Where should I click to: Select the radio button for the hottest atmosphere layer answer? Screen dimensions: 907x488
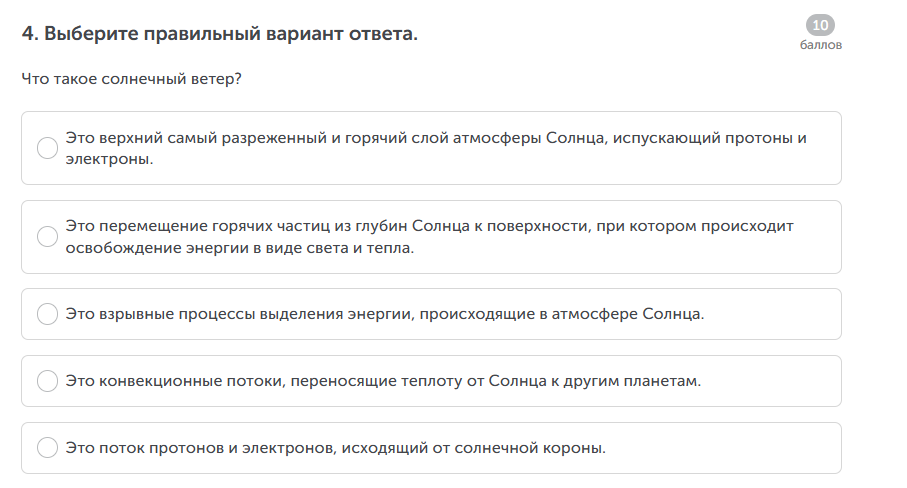(x=47, y=148)
